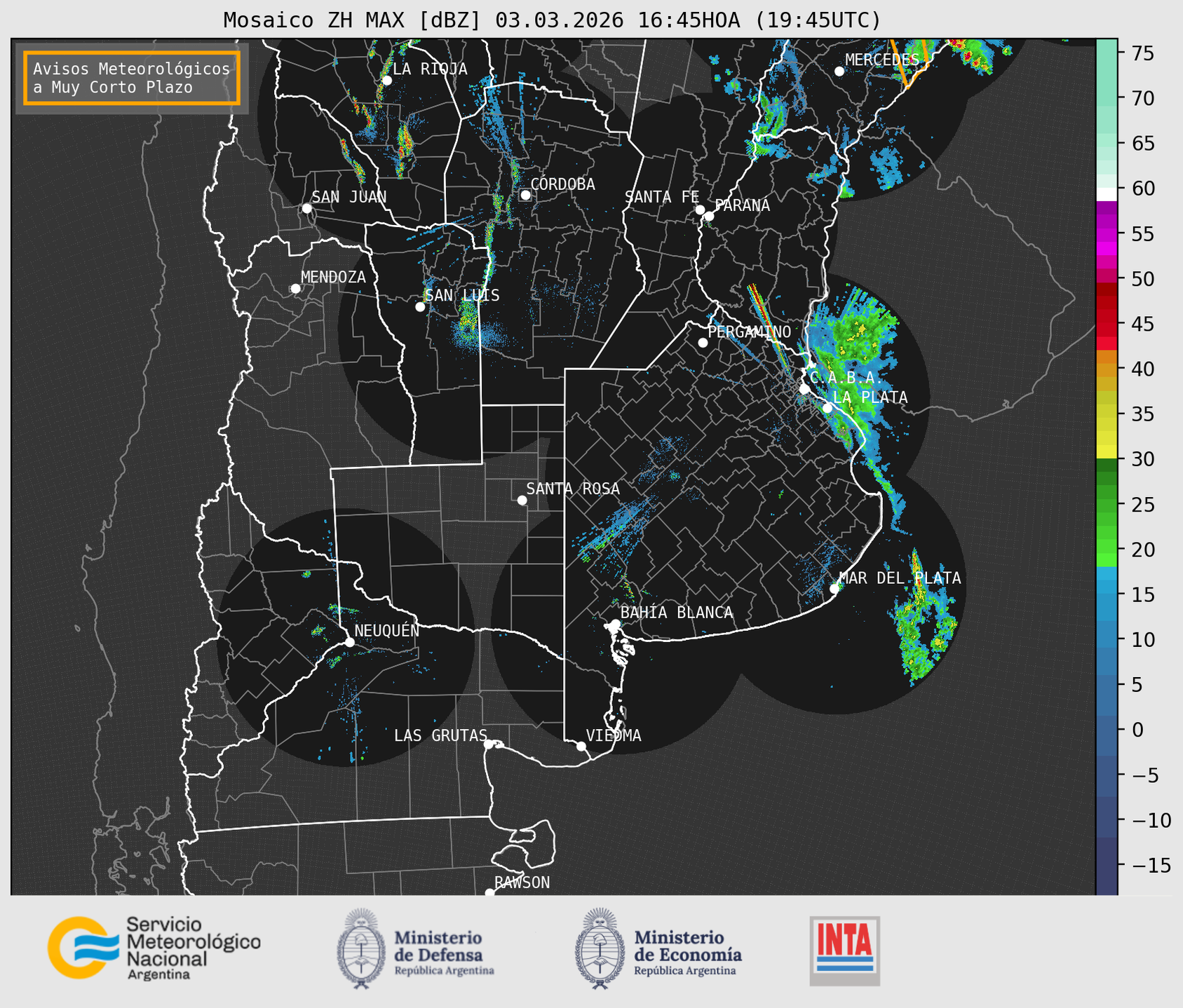Viewport: 1183px width, 1008px height.
Task: Click the MAR DEL PLATA city label
Action: [900, 578]
